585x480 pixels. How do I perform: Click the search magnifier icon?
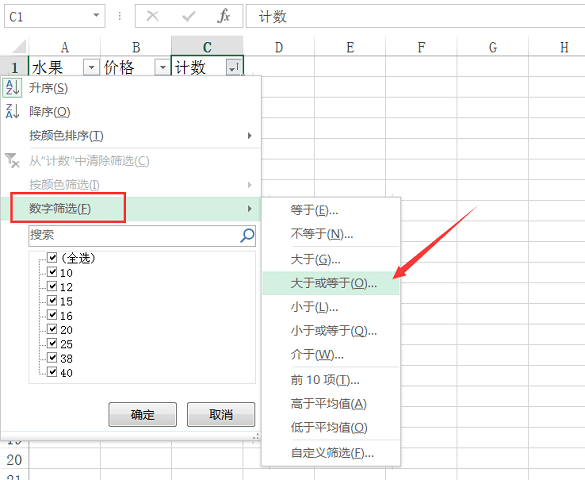(x=247, y=235)
